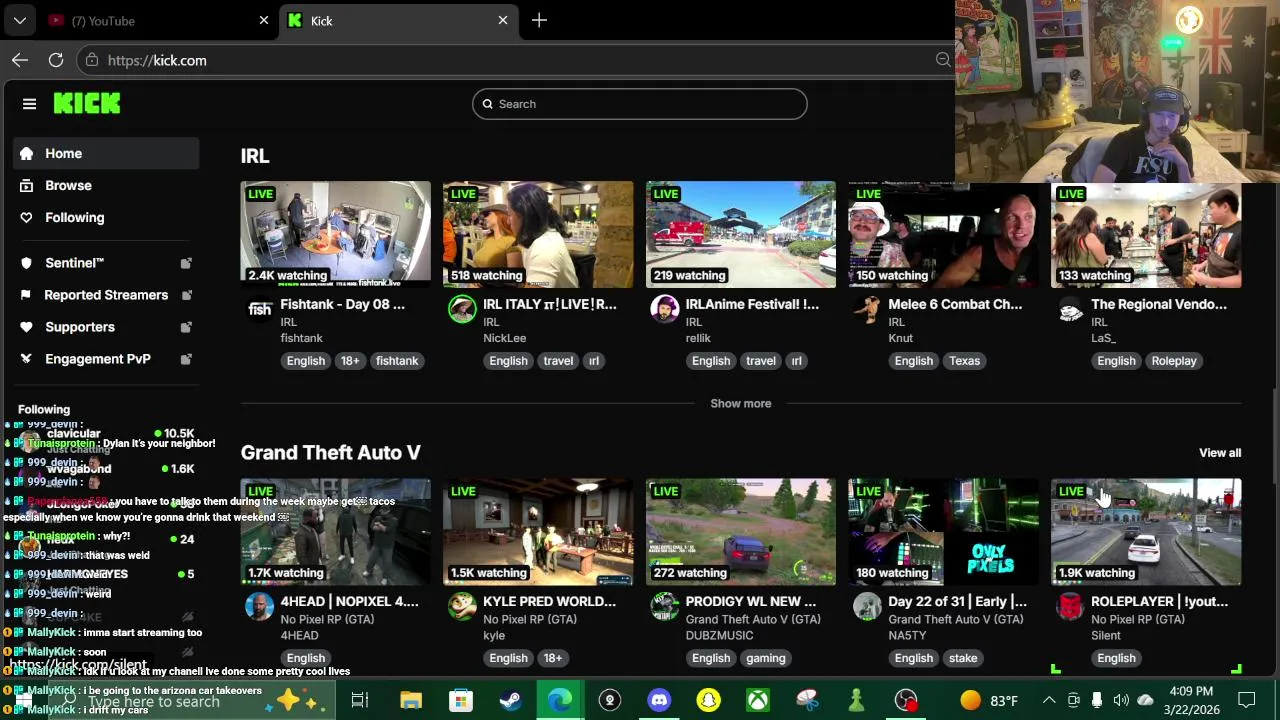Open Snapchat from taskbar
Viewport: 1280px width, 720px height.
708,700
